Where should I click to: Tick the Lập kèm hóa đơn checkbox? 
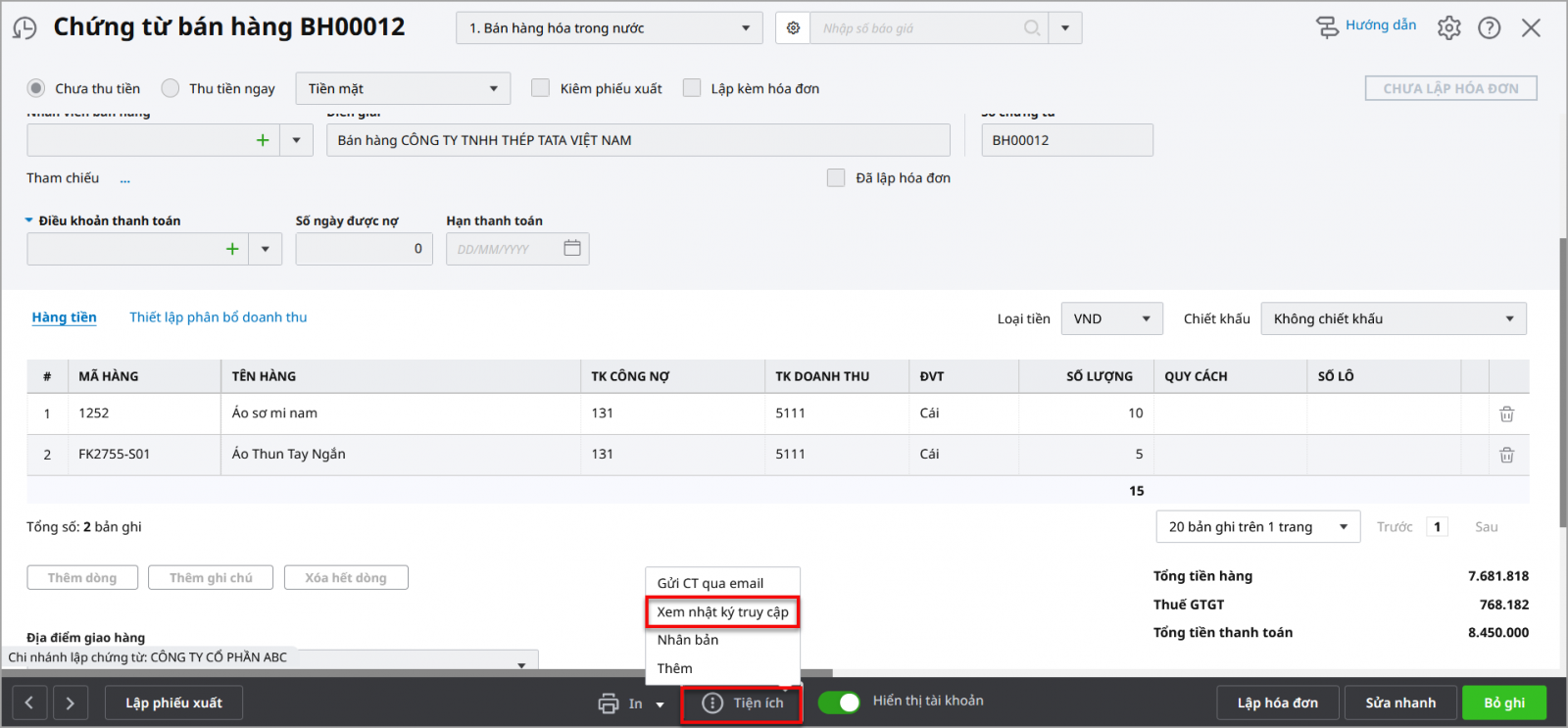click(x=692, y=88)
